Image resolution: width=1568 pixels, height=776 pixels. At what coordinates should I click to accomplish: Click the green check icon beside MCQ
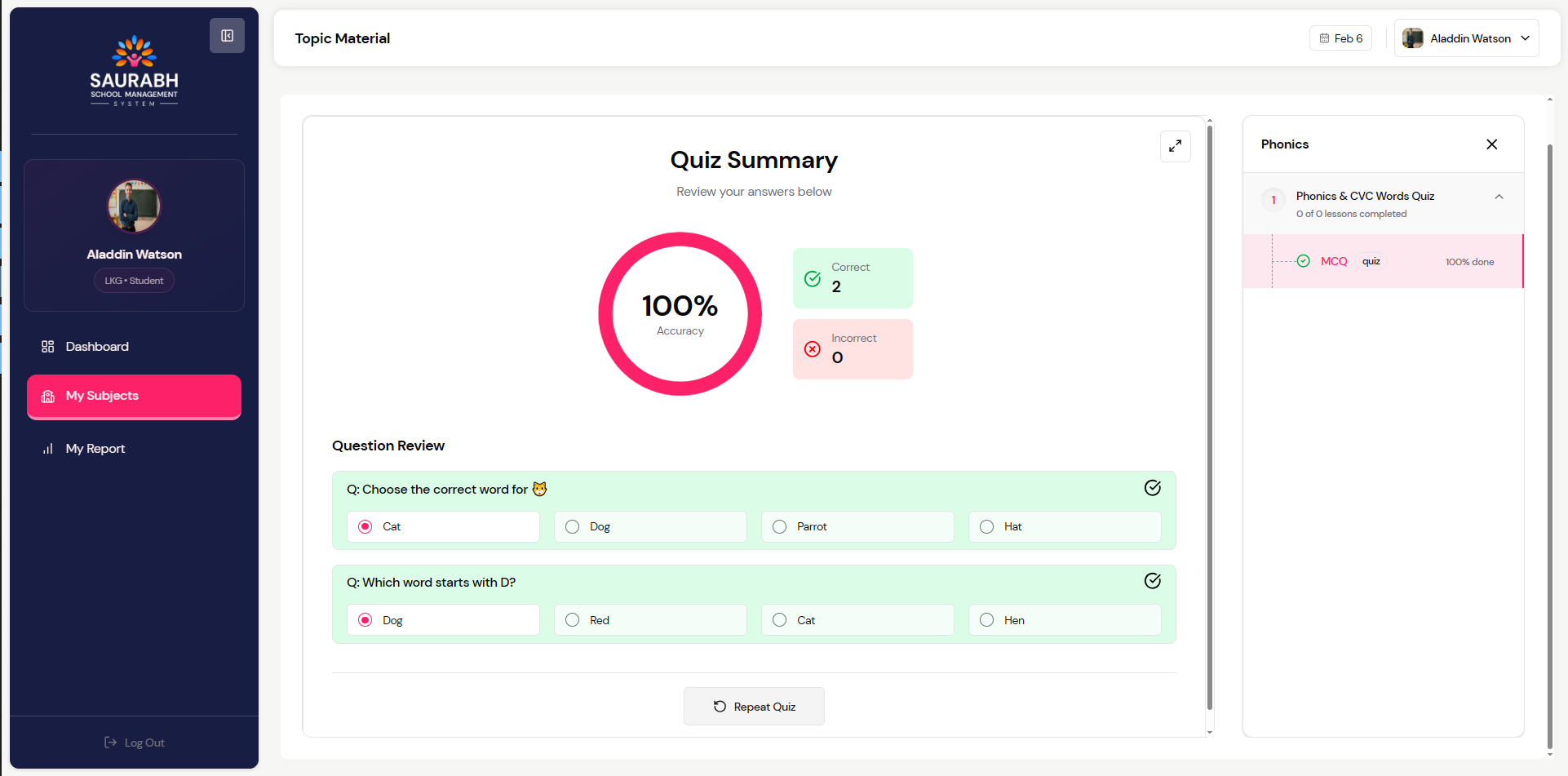click(x=1304, y=261)
